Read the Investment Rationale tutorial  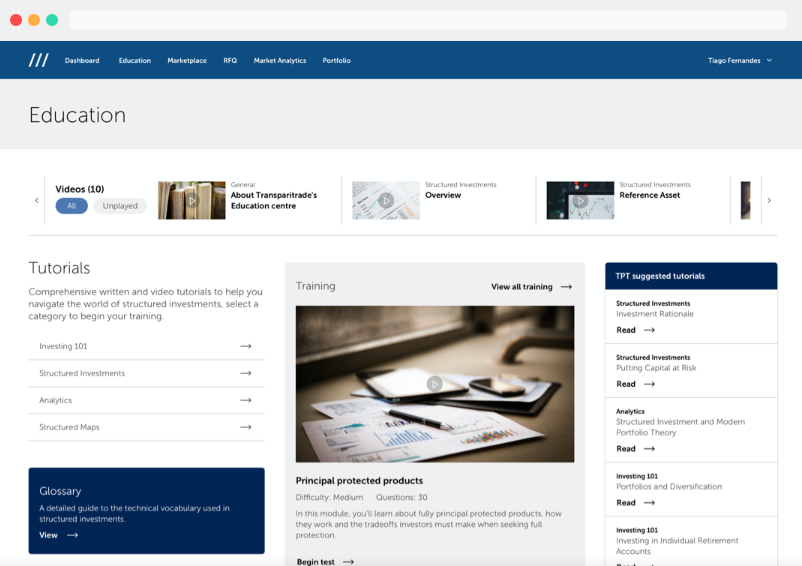[626, 330]
